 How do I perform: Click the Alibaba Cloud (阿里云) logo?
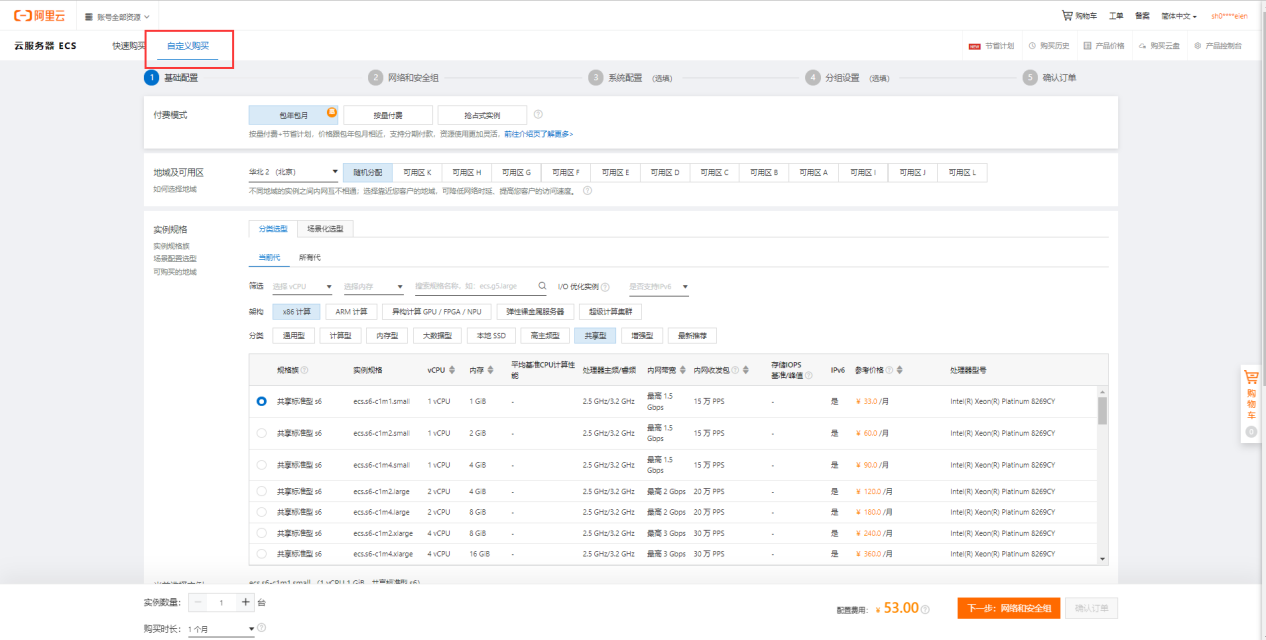[x=39, y=16]
